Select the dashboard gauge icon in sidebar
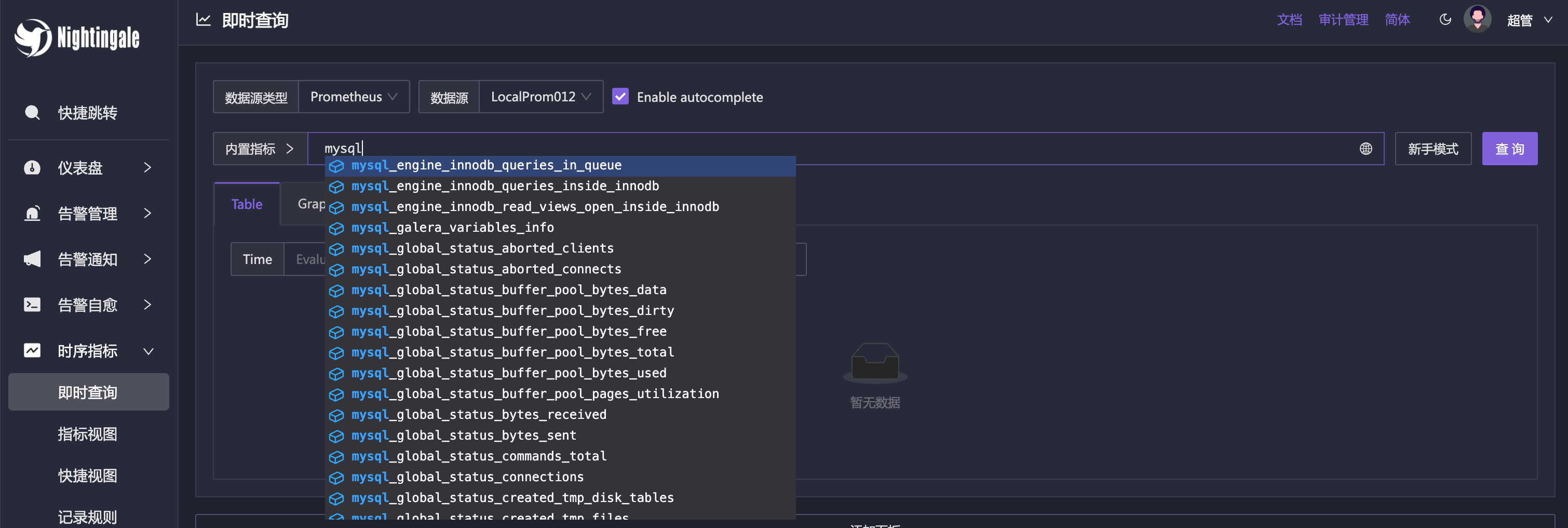 [32, 167]
